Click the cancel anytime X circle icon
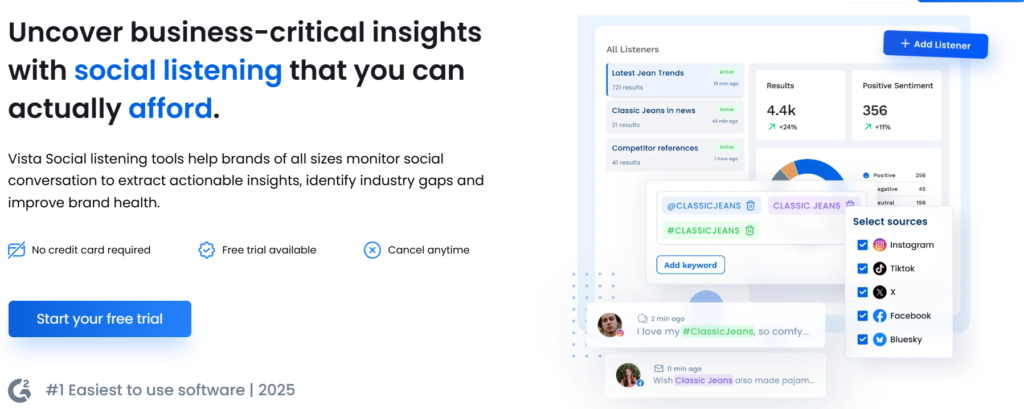This screenshot has width=1024, height=409. (x=372, y=250)
